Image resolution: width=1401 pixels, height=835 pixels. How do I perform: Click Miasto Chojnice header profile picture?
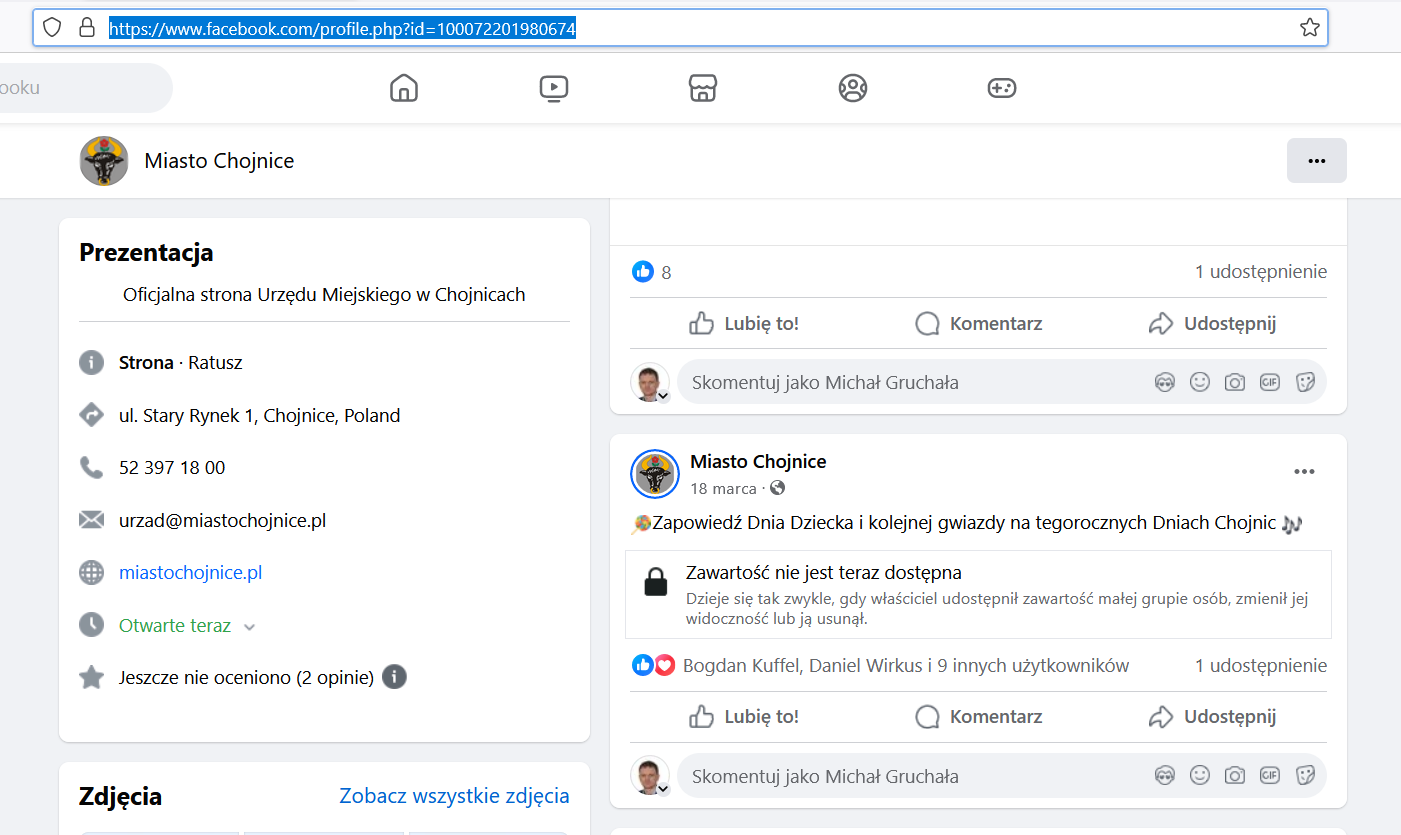click(x=104, y=161)
